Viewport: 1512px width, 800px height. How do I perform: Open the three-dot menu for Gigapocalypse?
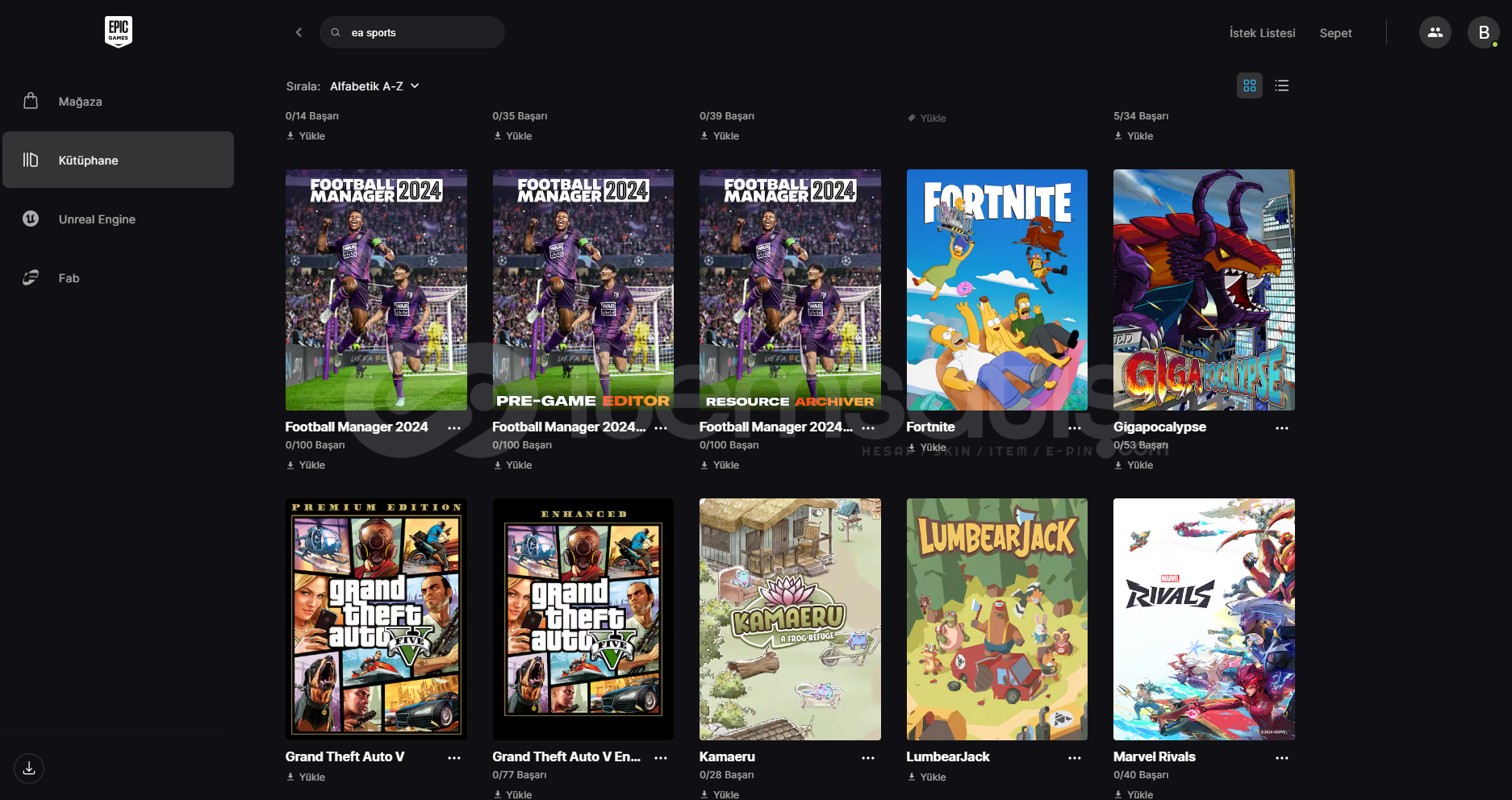pos(1282,428)
